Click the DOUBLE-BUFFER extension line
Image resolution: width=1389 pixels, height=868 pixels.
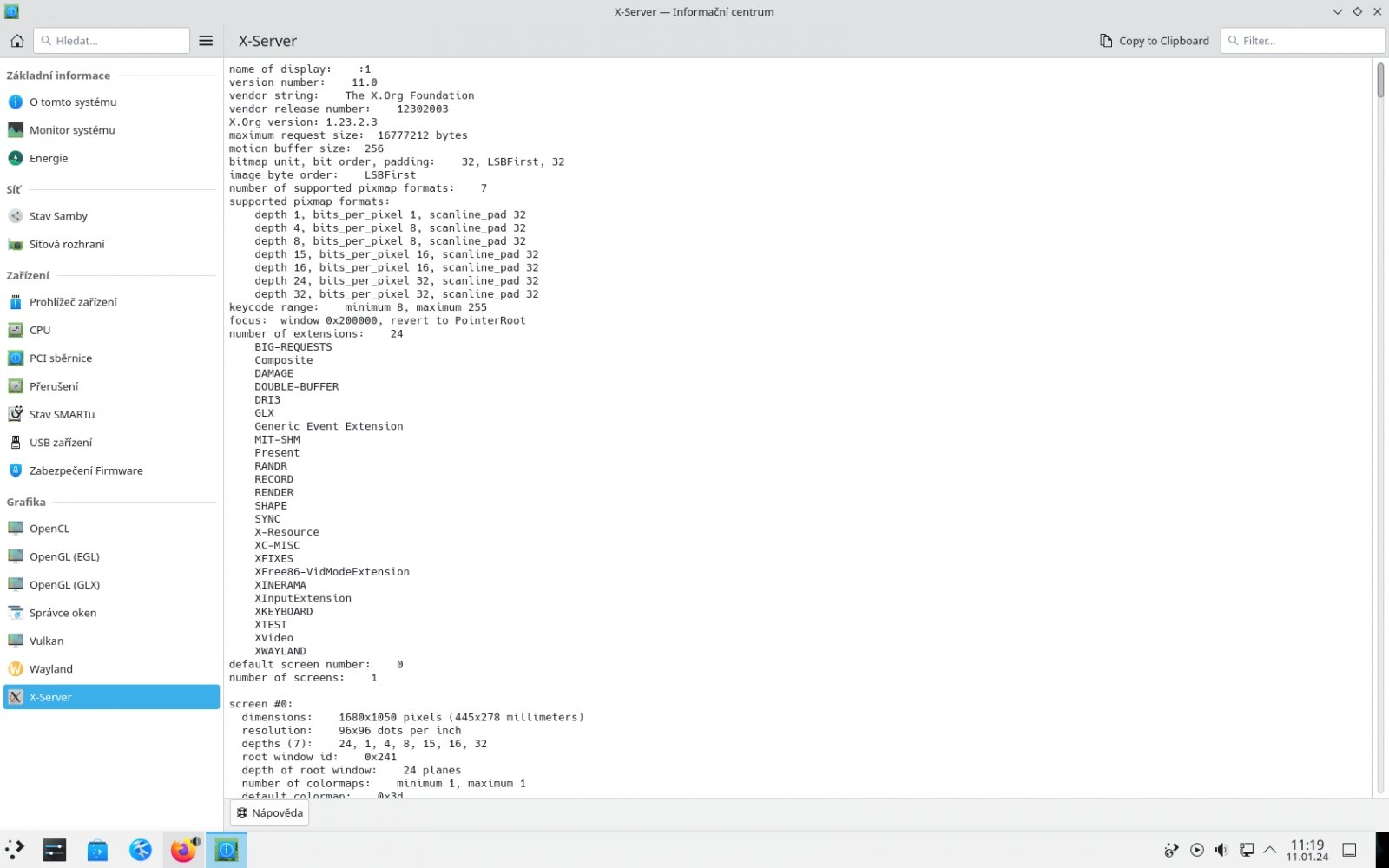297,387
